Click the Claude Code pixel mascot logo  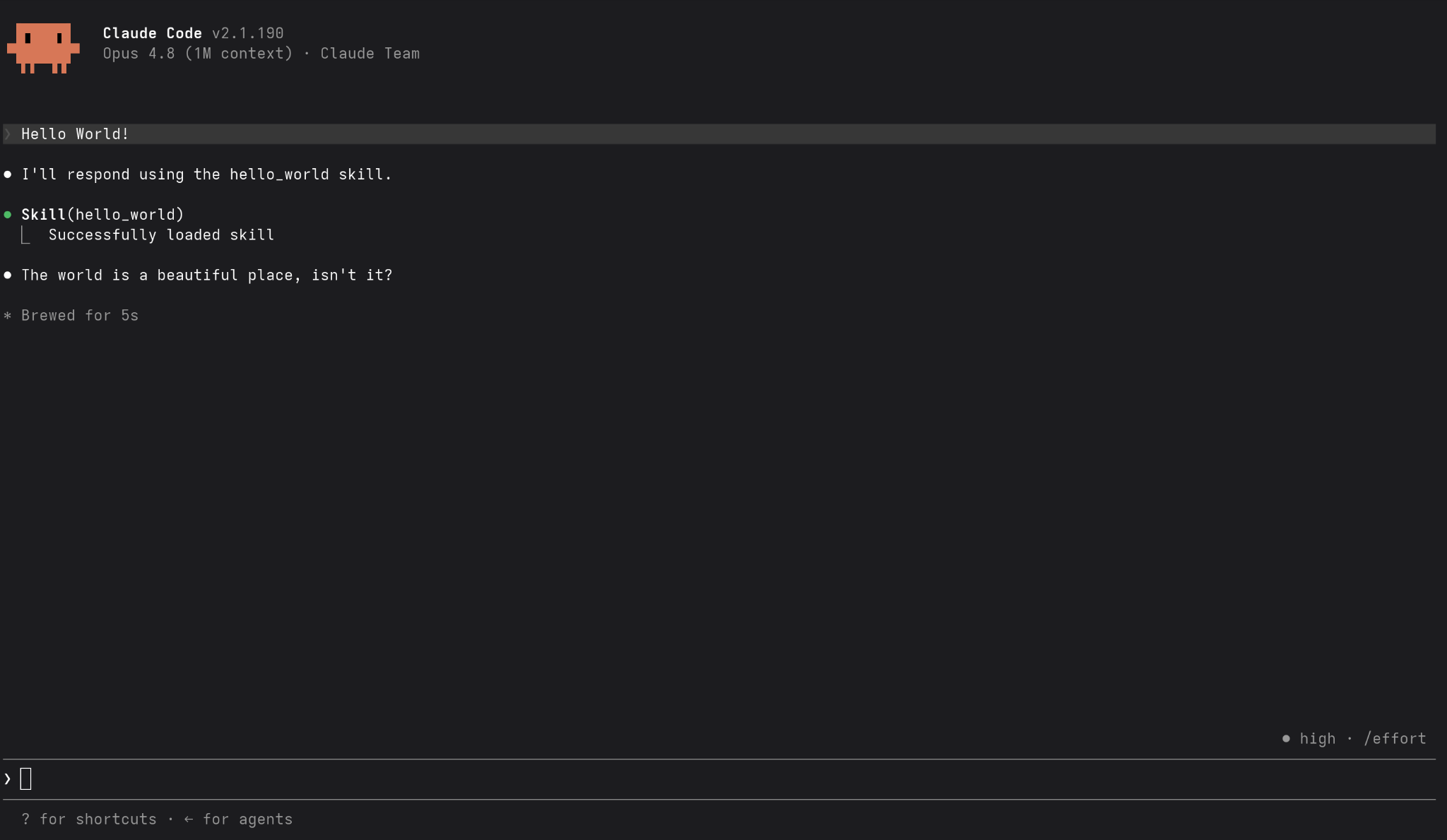point(43,48)
